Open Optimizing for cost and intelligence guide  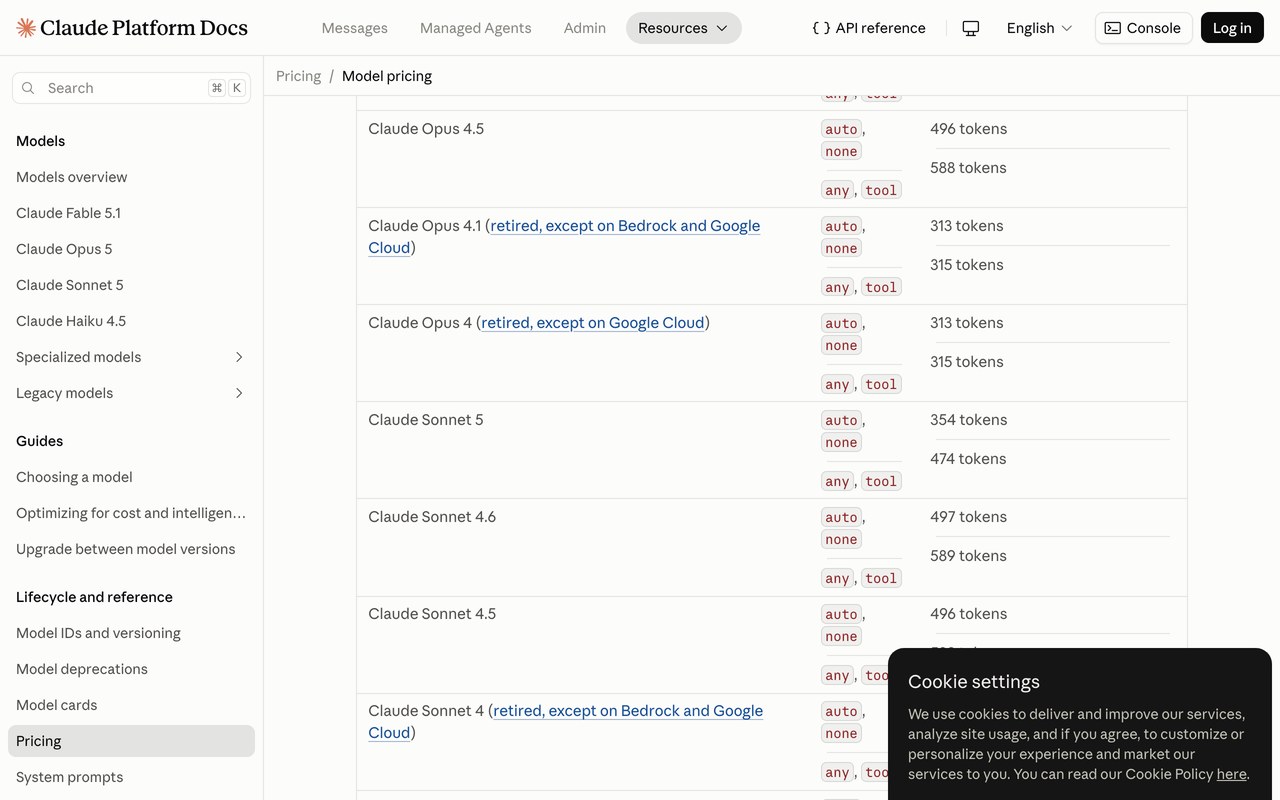point(131,513)
